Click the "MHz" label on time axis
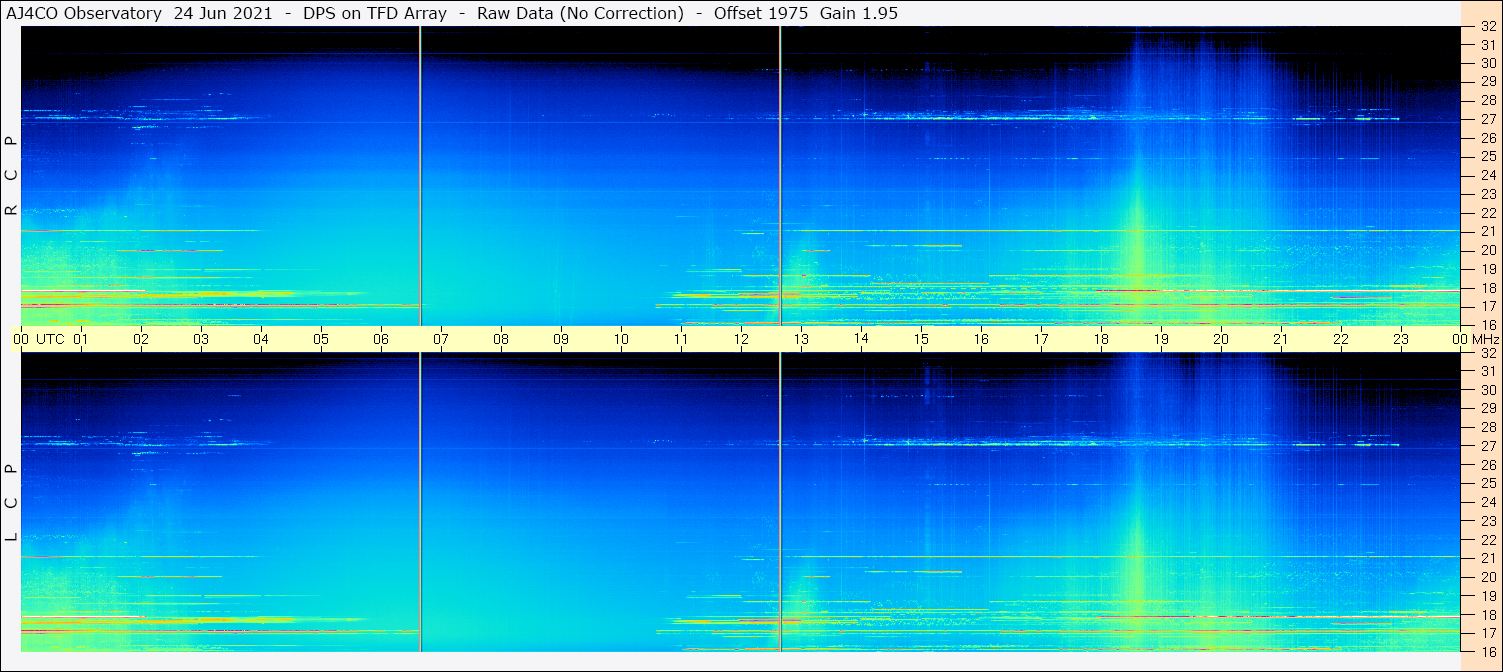This screenshot has height=672, width=1503. point(1487,340)
